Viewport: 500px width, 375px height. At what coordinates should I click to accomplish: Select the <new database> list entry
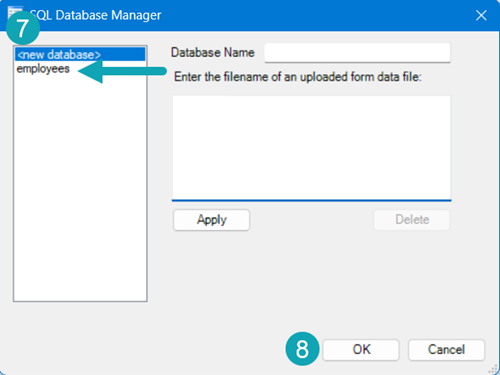point(80,54)
